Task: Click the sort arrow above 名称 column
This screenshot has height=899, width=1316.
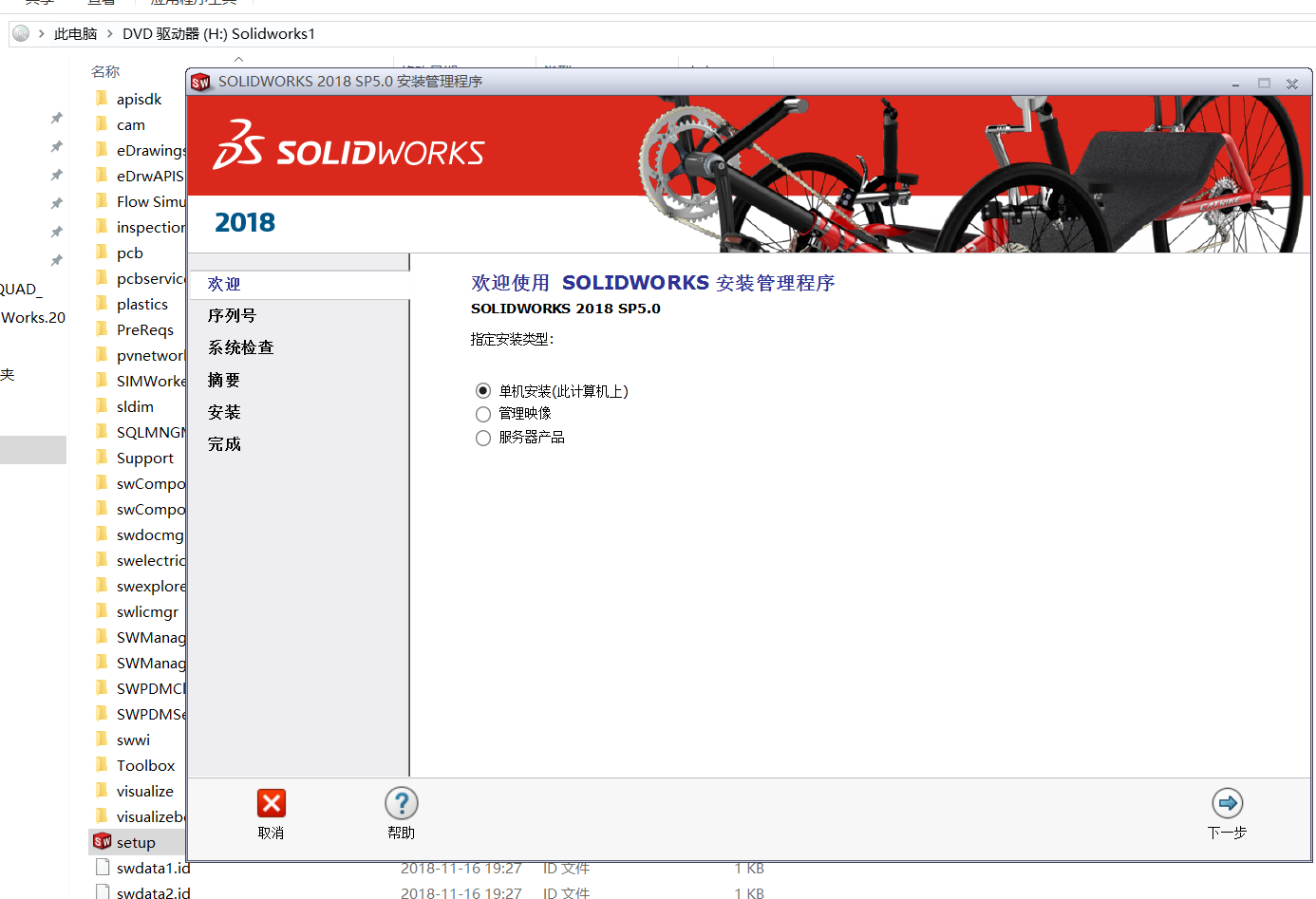Action: 239,59
